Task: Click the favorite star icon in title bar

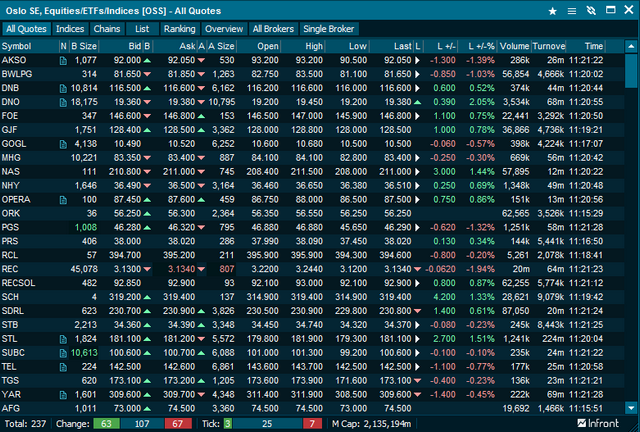Action: (x=553, y=11)
